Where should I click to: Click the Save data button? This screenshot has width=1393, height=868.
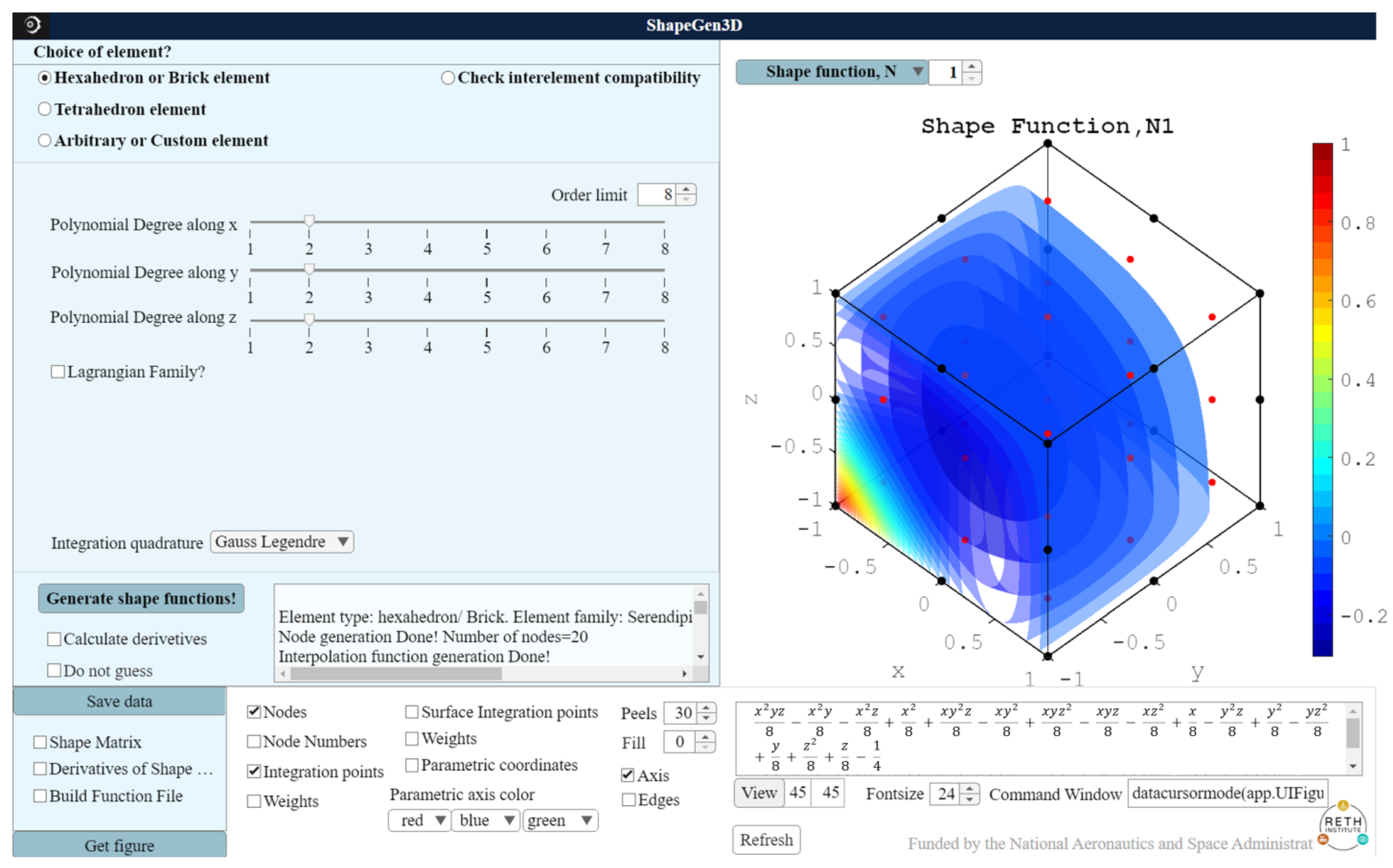tap(119, 701)
